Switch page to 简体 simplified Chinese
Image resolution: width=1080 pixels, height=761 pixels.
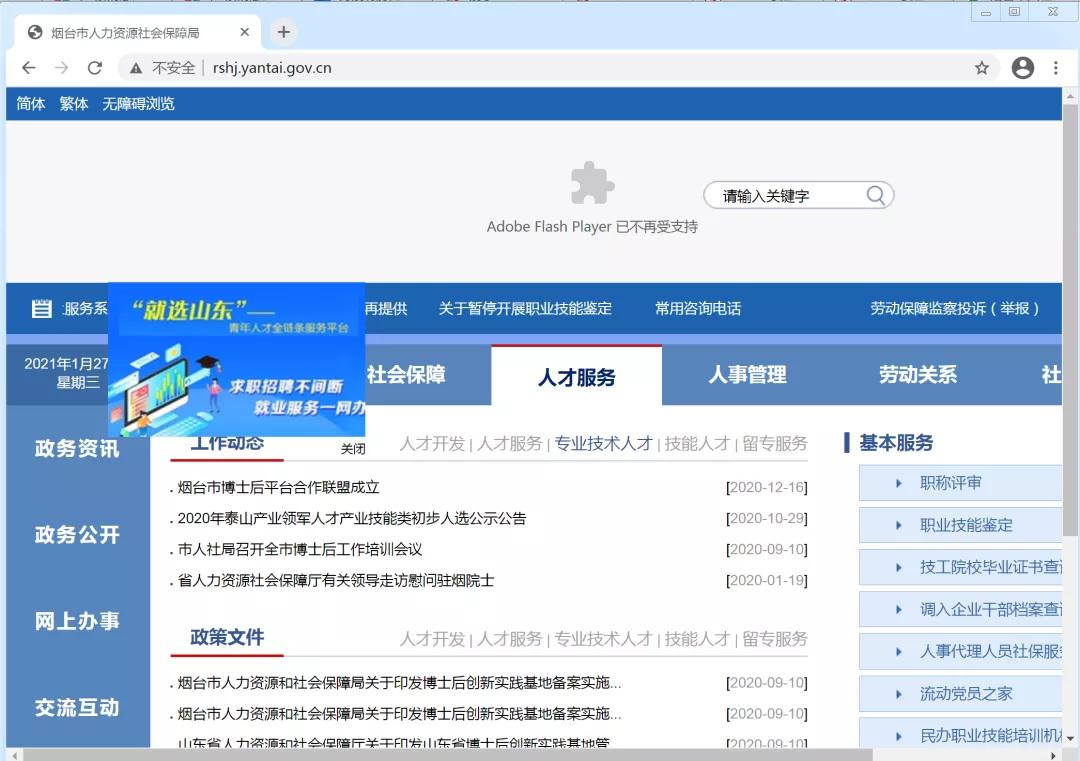click(x=30, y=103)
